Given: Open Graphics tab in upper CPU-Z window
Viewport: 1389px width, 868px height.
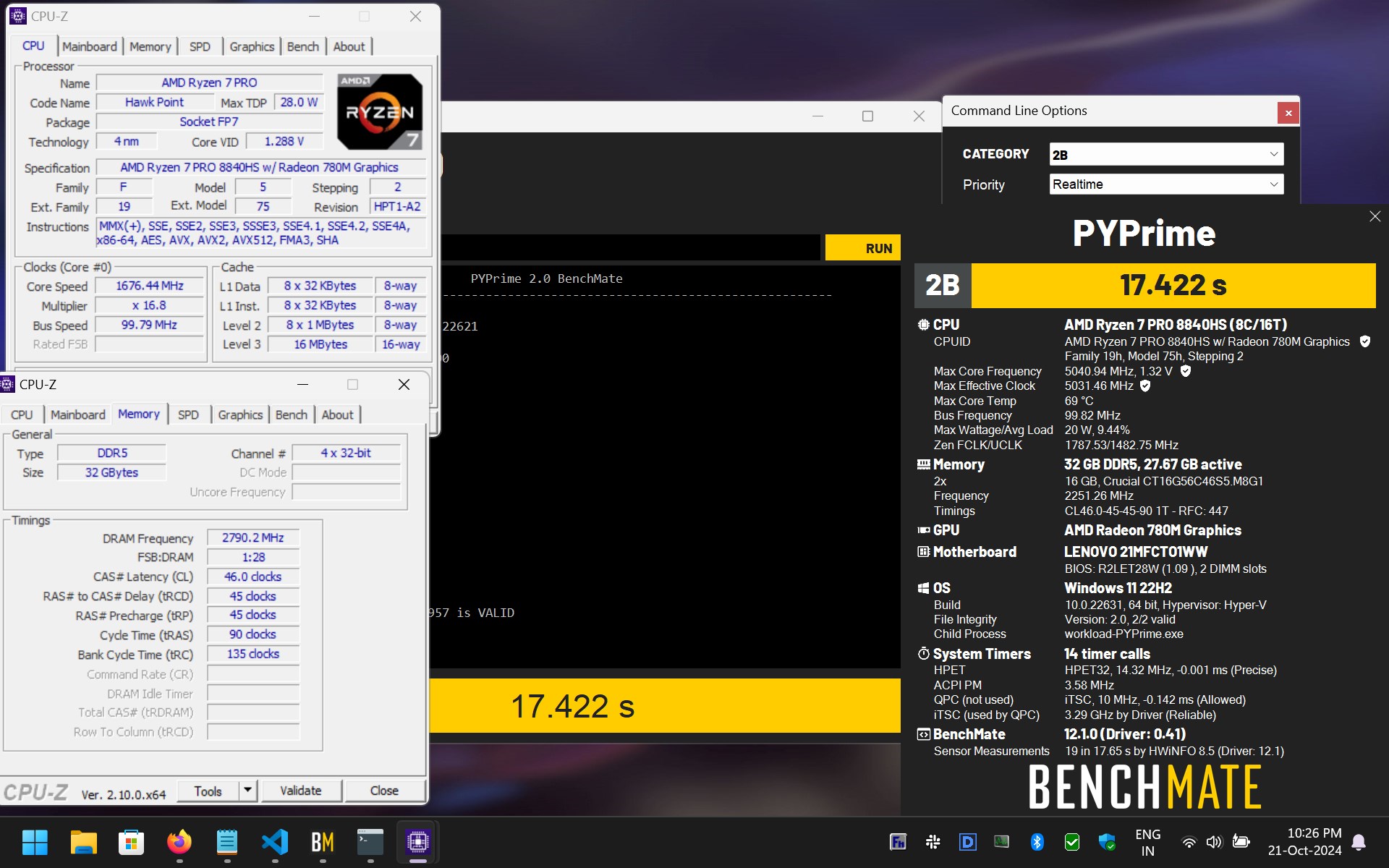Looking at the screenshot, I should 252,46.
